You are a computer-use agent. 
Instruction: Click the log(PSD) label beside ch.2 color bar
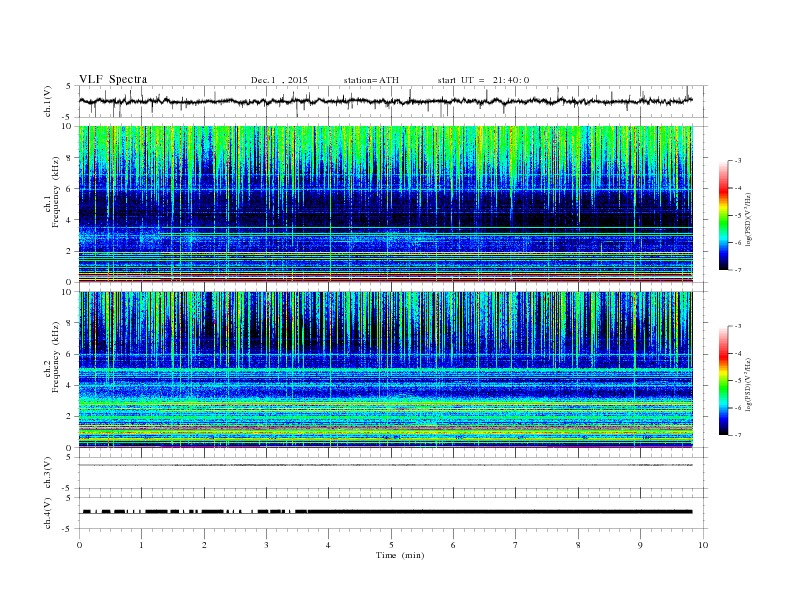coord(749,384)
